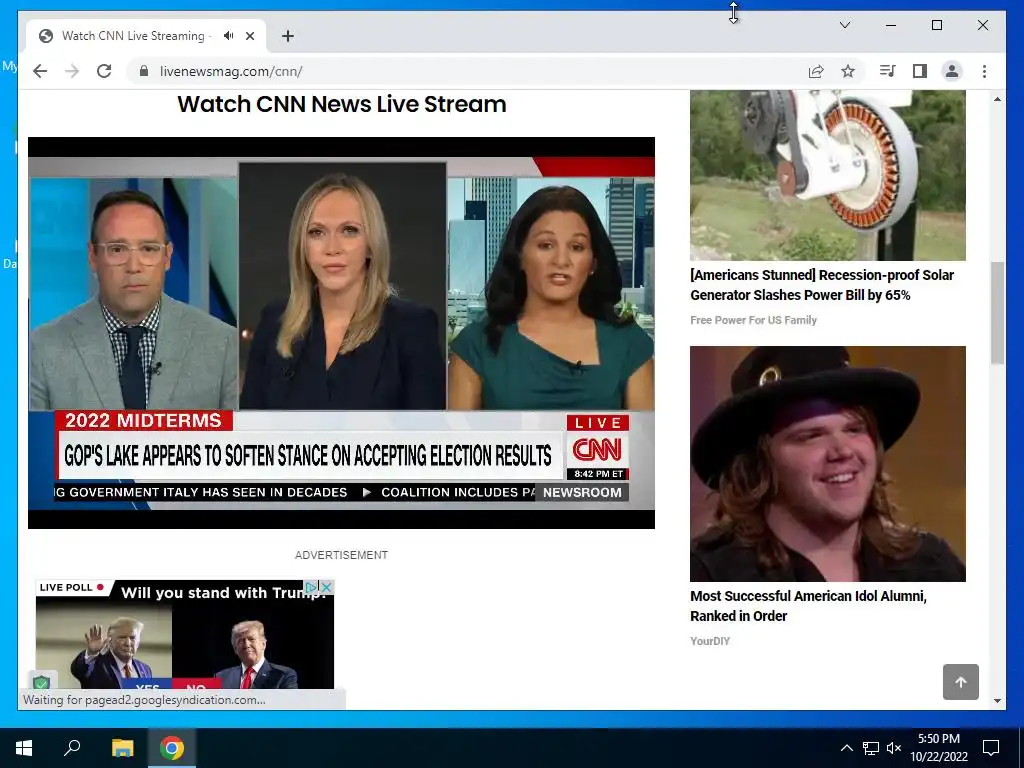Click the Watch CNN News Live Stream heading
Viewport: 1024px width, 768px height.
point(342,104)
